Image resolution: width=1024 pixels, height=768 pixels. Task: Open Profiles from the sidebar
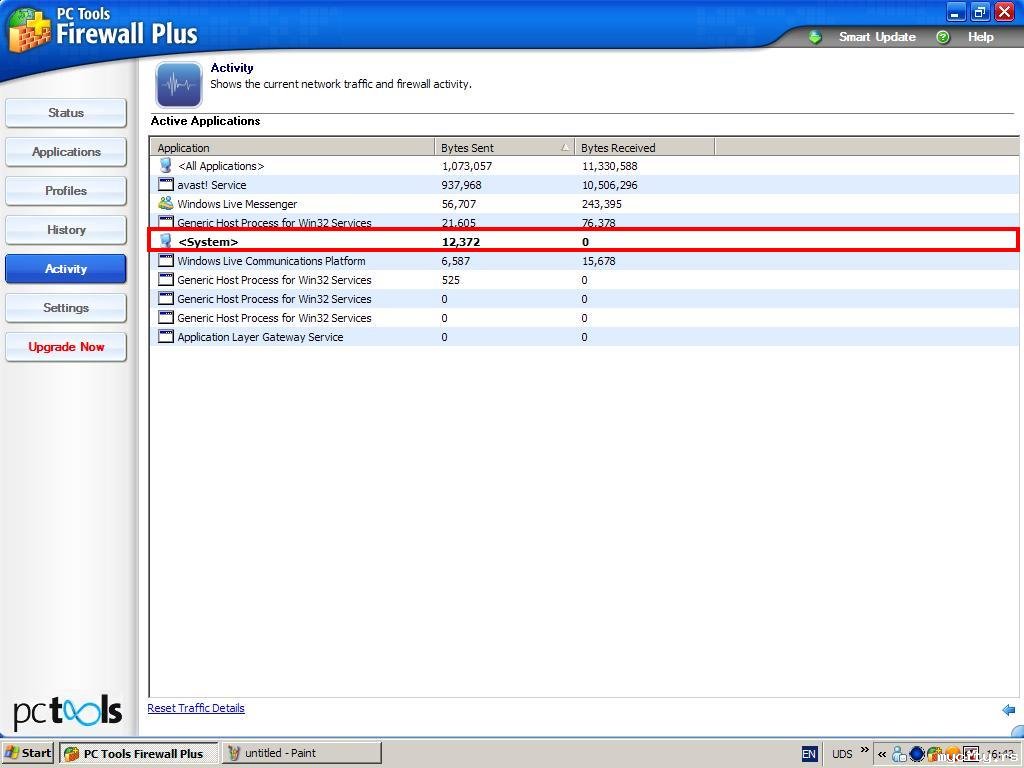click(x=65, y=191)
